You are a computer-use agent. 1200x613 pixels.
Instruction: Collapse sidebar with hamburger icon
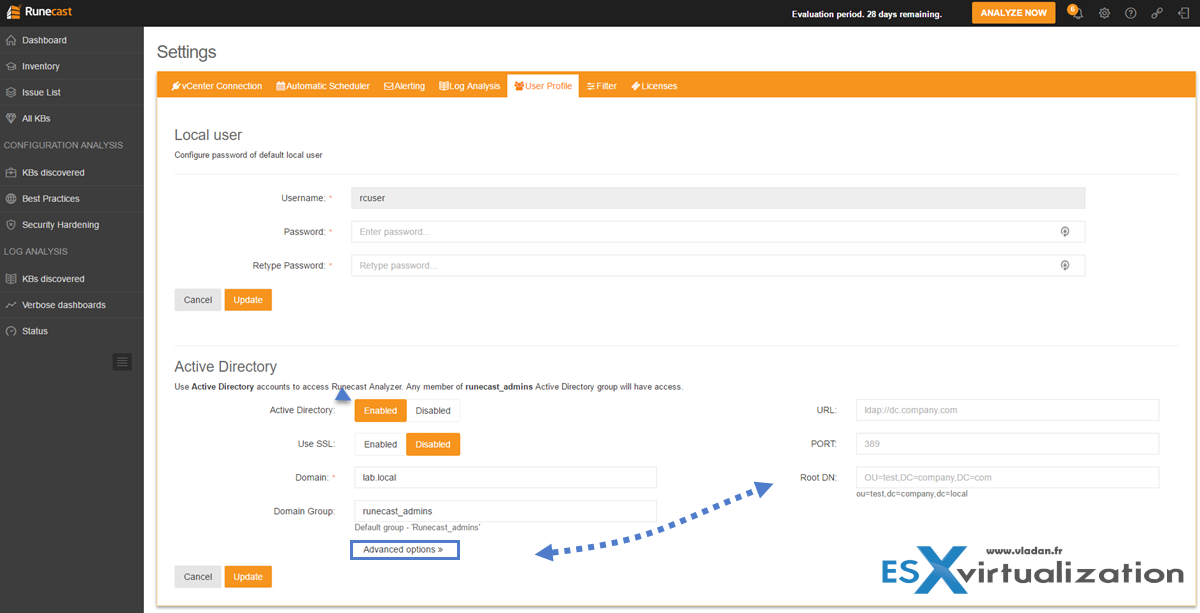click(122, 362)
